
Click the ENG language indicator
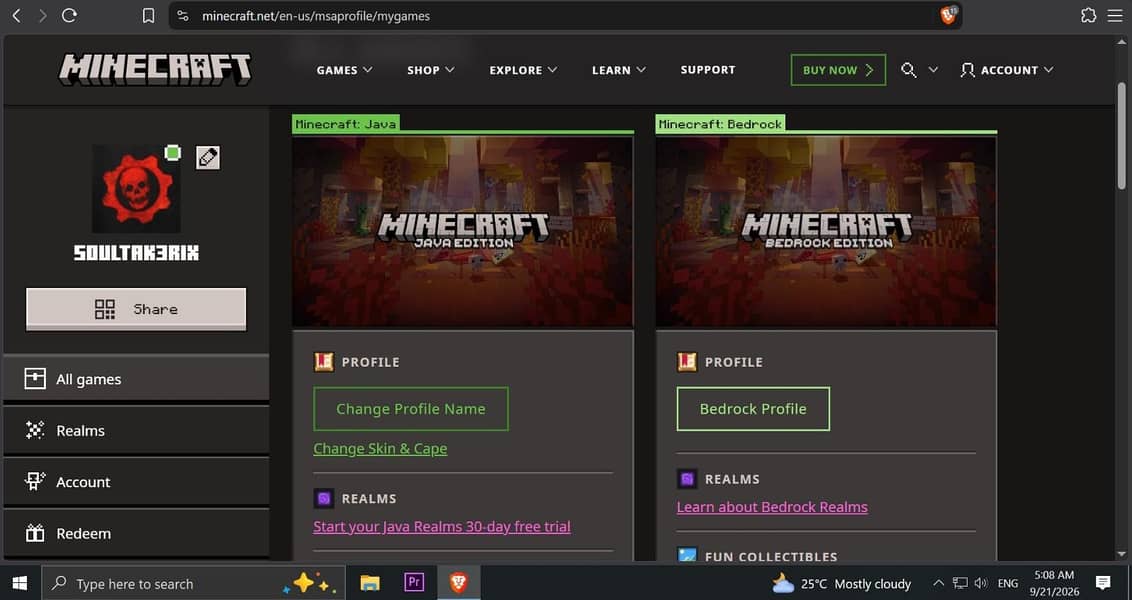[x=1008, y=583]
